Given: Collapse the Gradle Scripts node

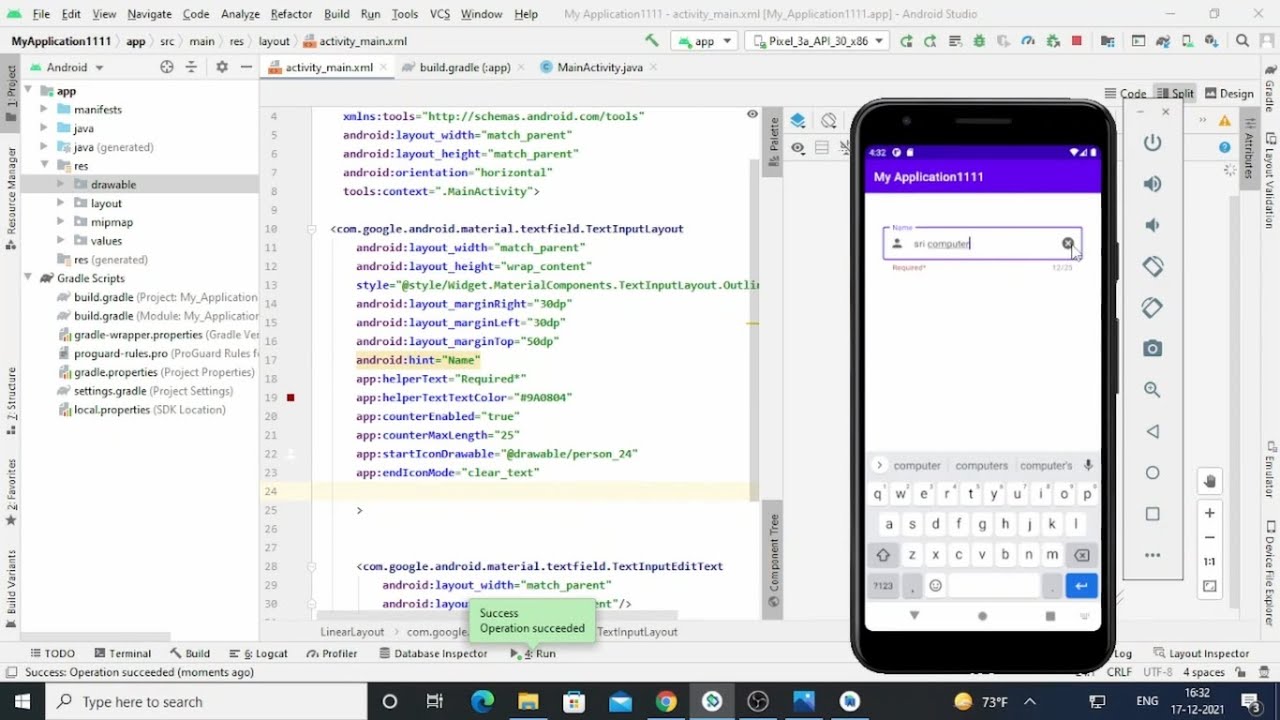Looking at the screenshot, I should pyautogui.click(x=30, y=278).
